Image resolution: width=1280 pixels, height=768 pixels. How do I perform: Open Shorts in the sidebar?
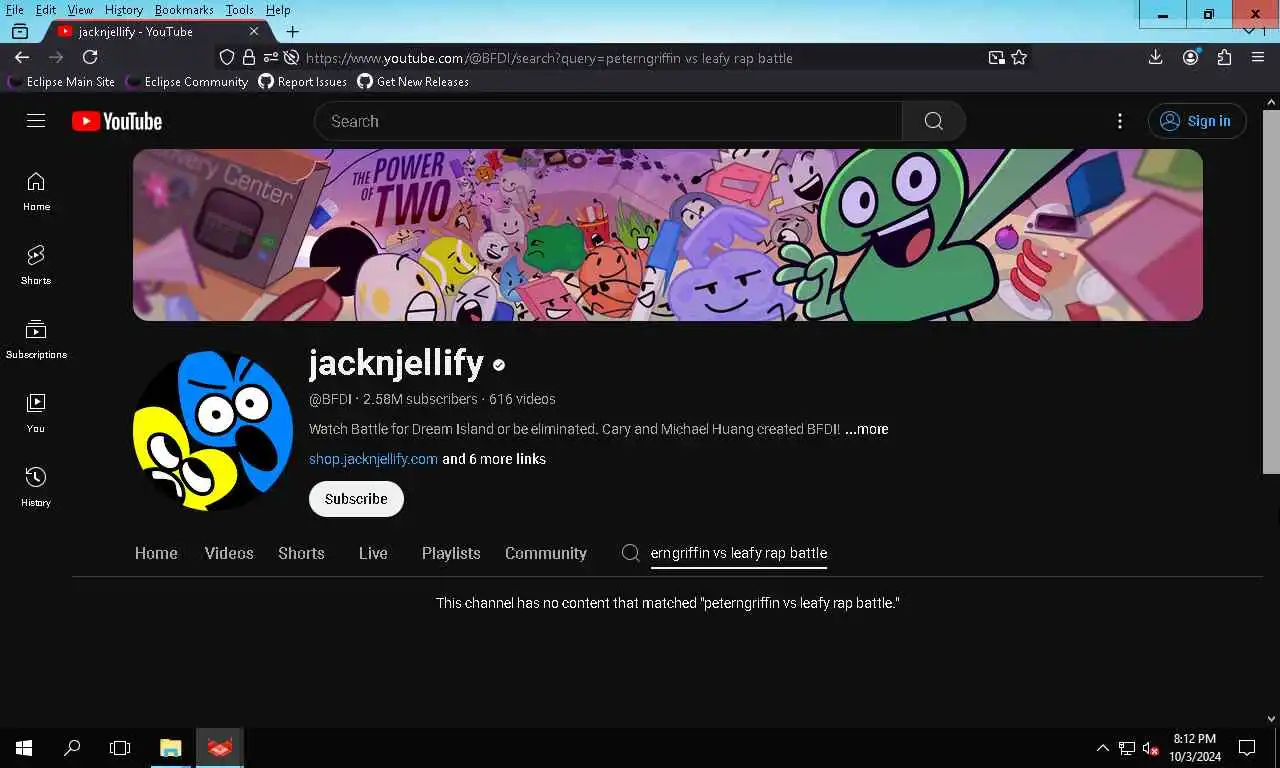click(36, 265)
